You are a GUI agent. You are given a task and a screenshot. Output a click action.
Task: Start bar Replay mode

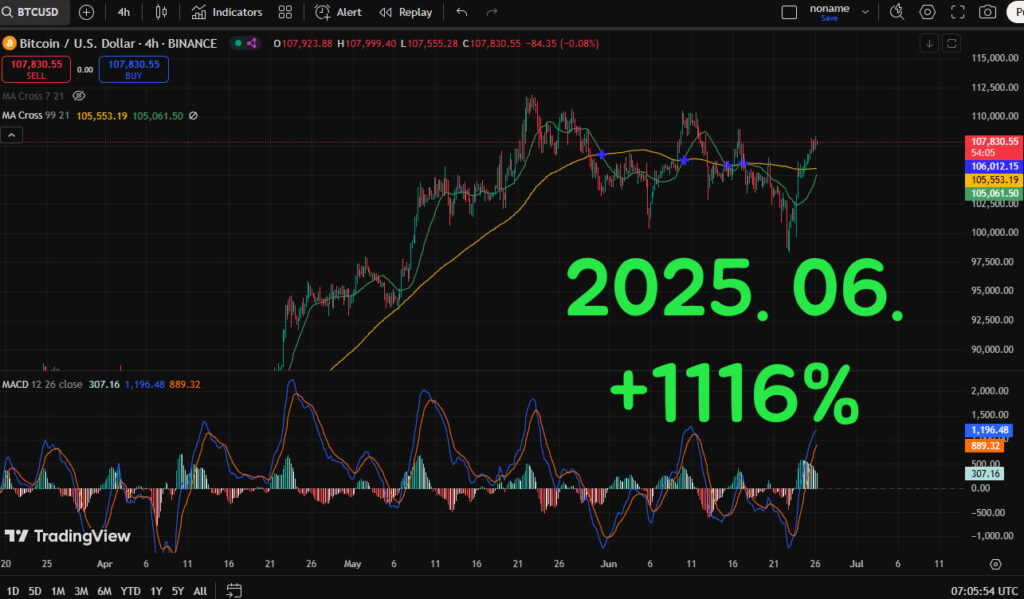click(x=406, y=12)
